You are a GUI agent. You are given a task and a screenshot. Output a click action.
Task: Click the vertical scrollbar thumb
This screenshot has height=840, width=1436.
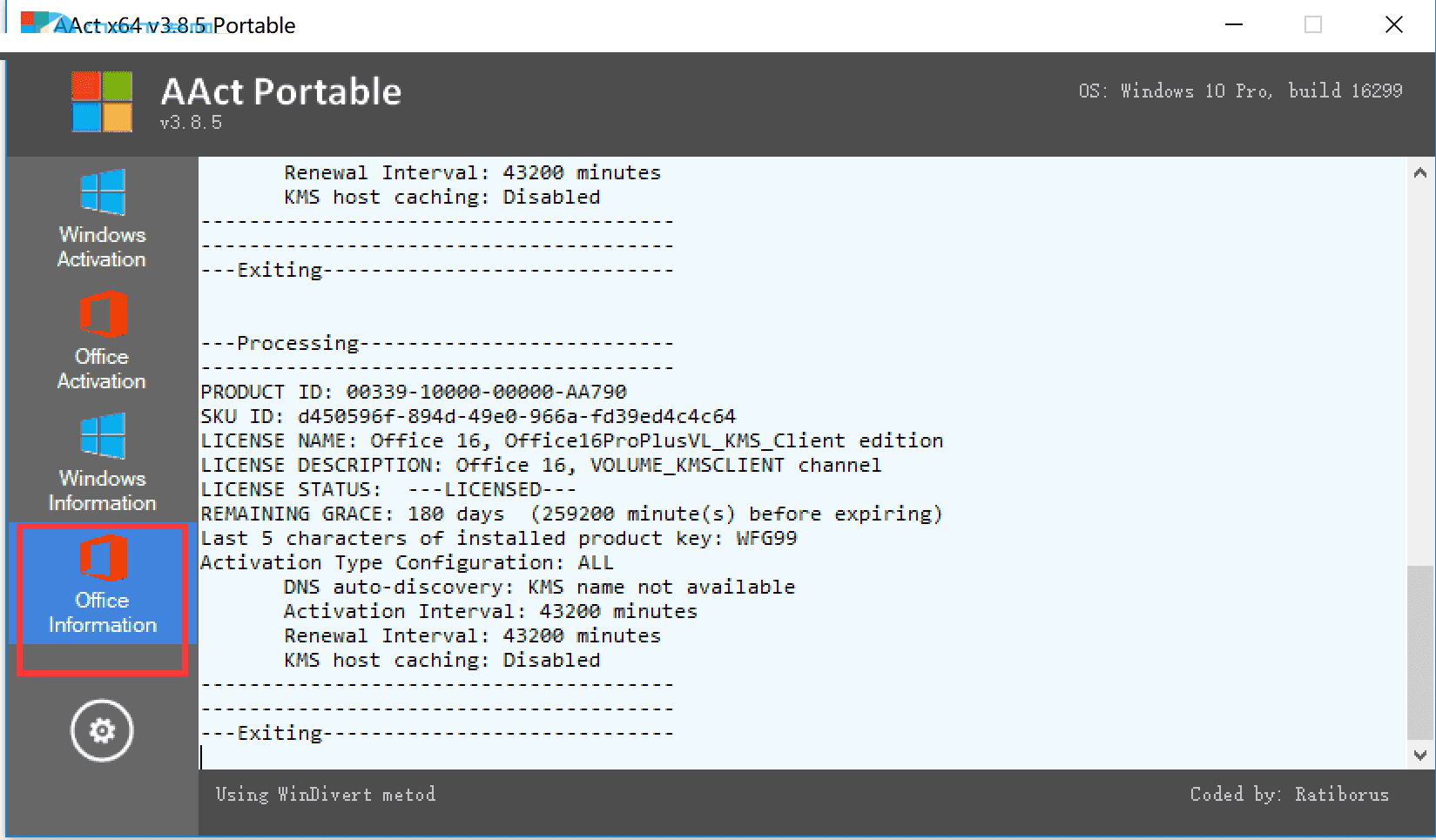click(x=1420, y=653)
